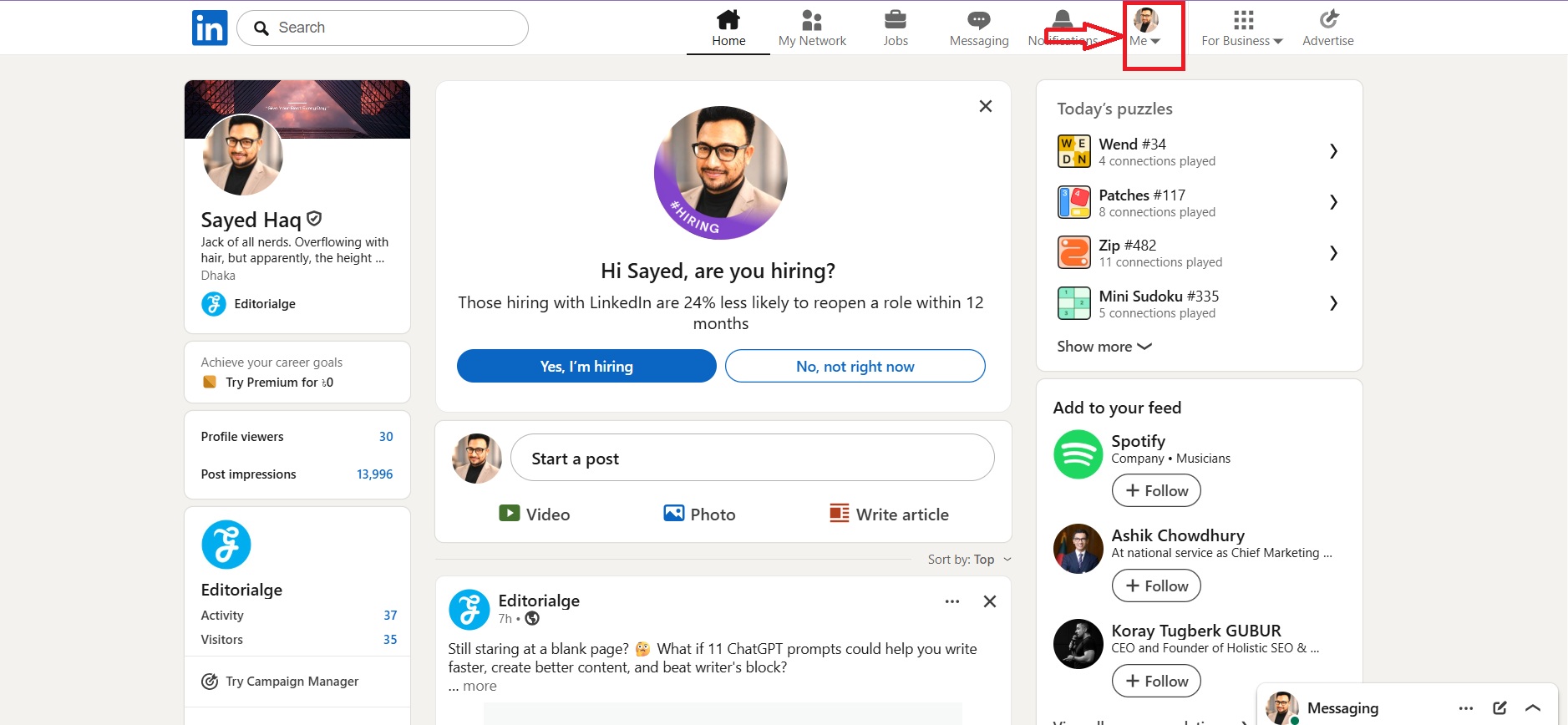Click the Campaign Manager target icon

click(210, 682)
